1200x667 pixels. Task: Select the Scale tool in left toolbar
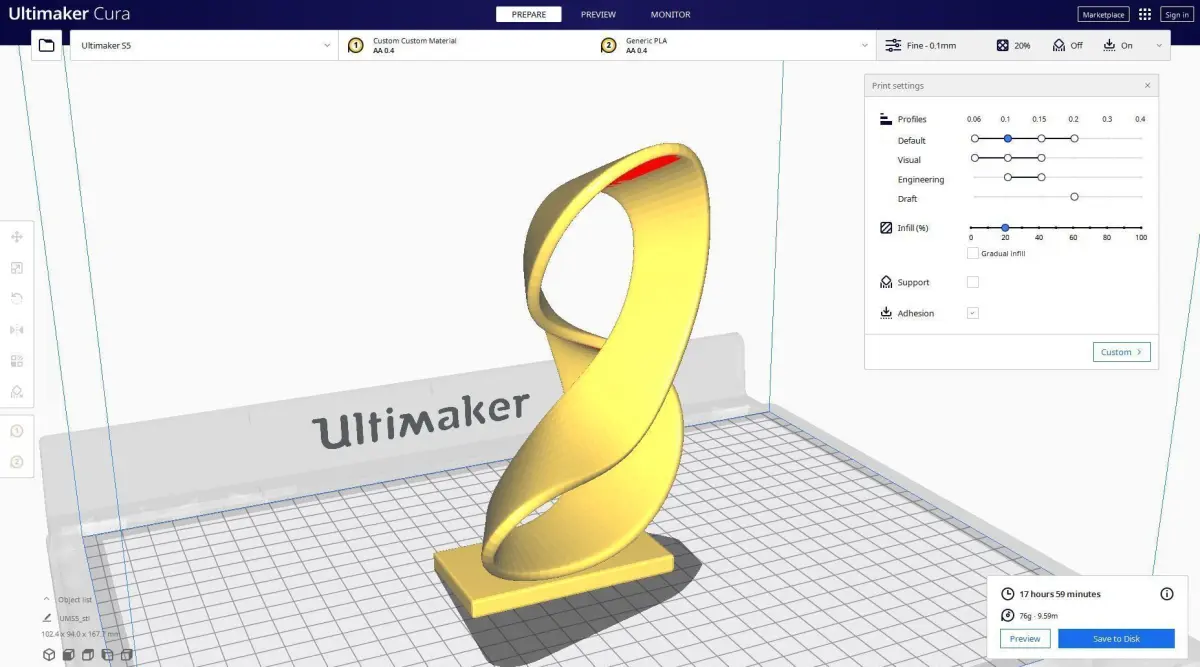(17, 268)
